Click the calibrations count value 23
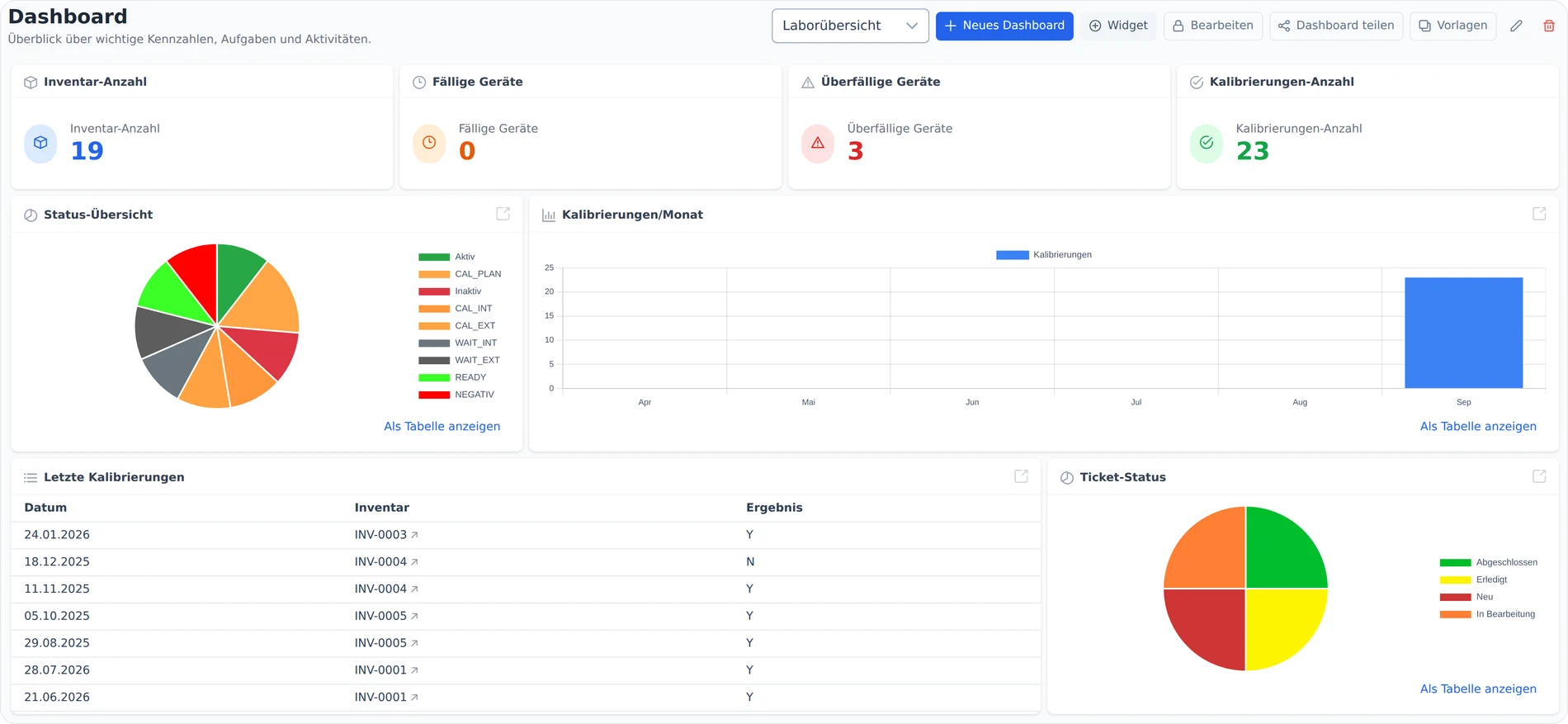Screen dimensions: 1568x724 [1253, 151]
